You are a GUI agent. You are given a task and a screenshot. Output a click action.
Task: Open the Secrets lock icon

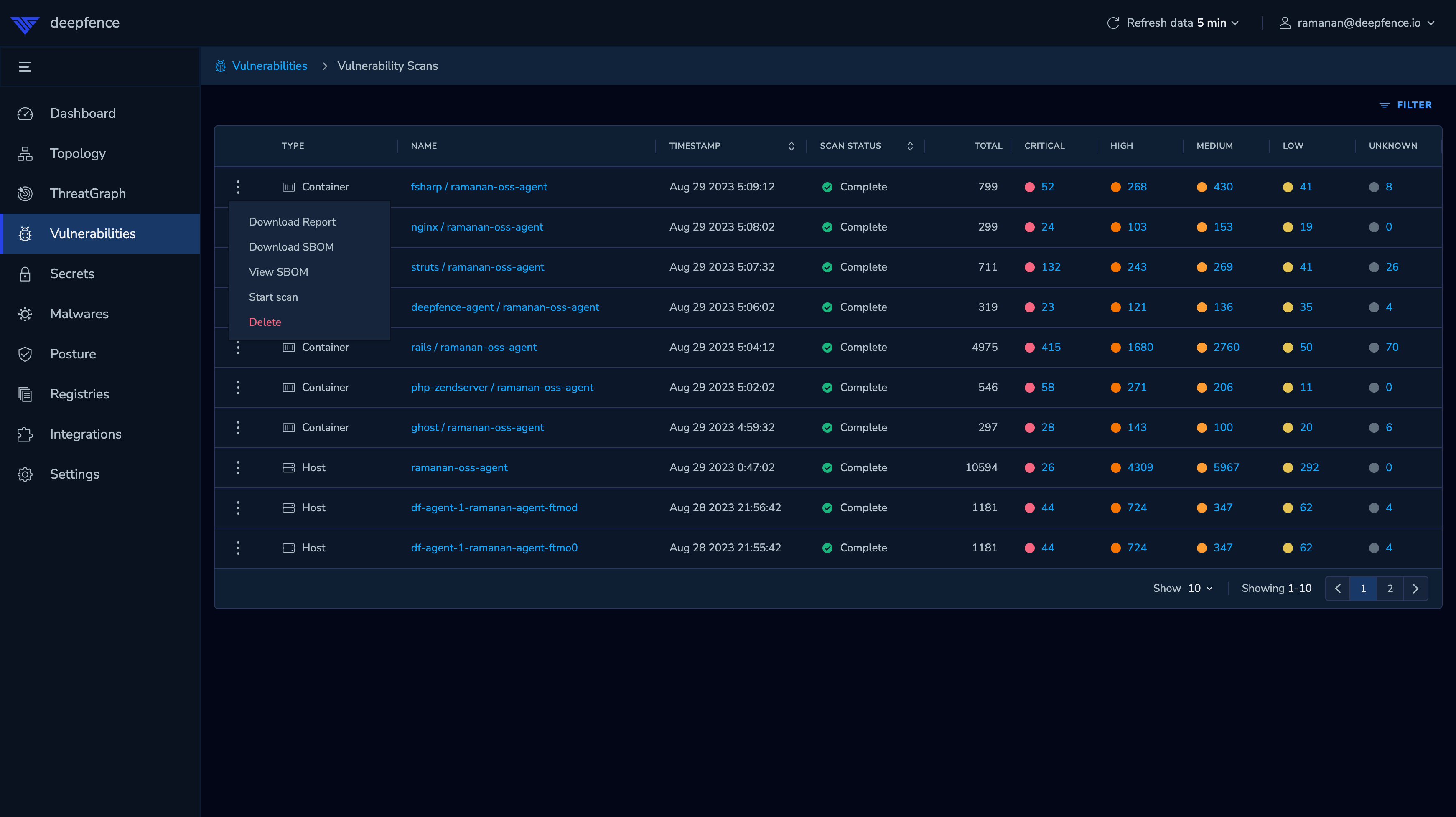[x=25, y=274]
